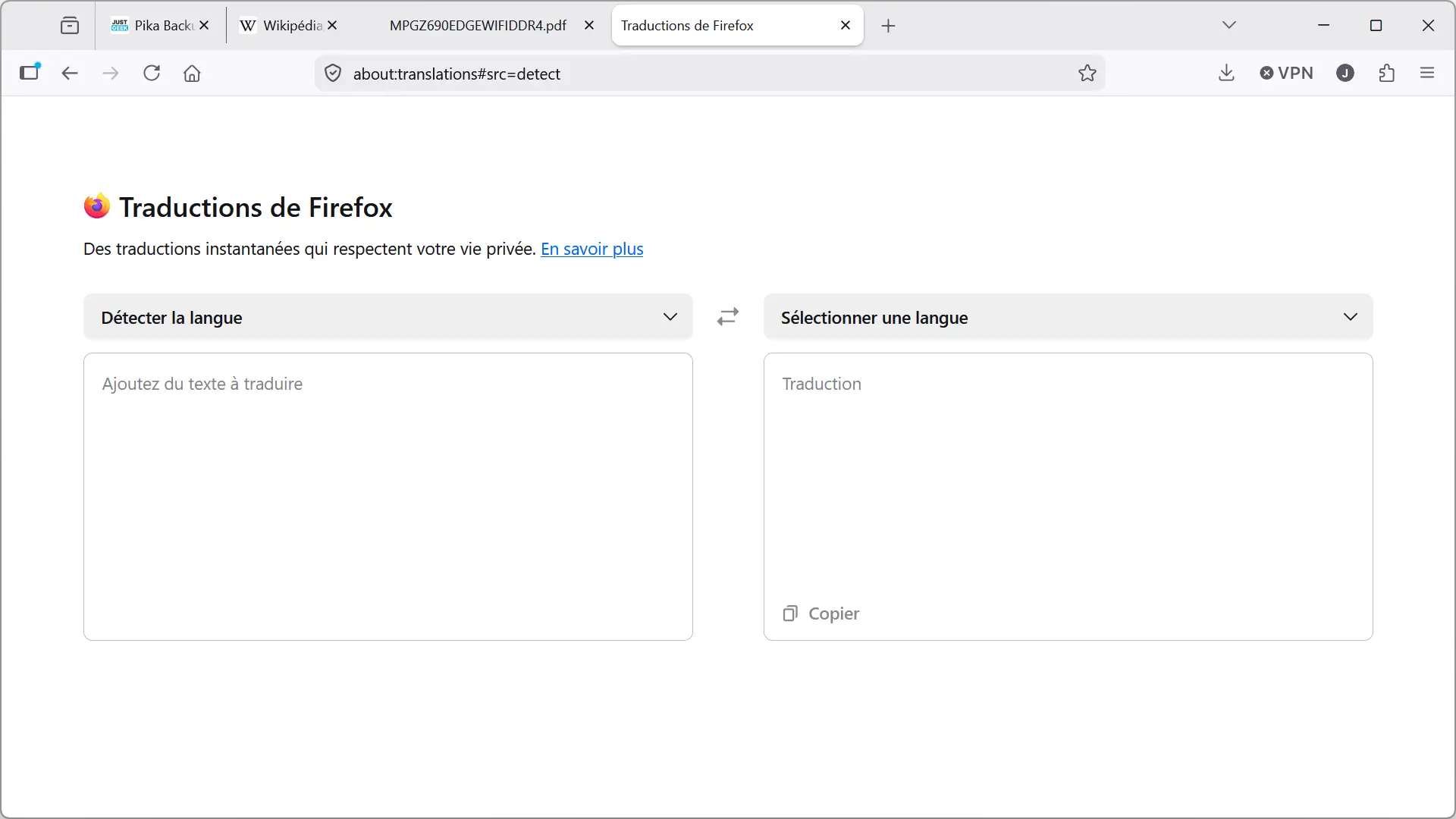
Task: Click the Traductions de Firefox heading
Action: pos(256,207)
